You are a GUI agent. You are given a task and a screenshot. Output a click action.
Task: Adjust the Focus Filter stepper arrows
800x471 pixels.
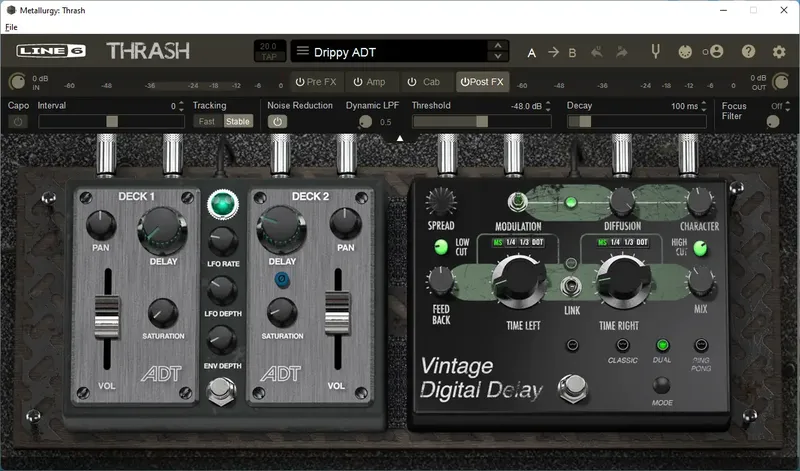pos(787,106)
